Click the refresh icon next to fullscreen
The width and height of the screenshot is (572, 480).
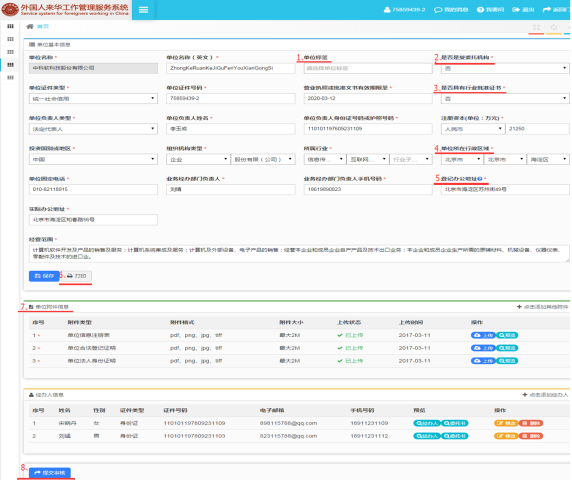pos(554,27)
